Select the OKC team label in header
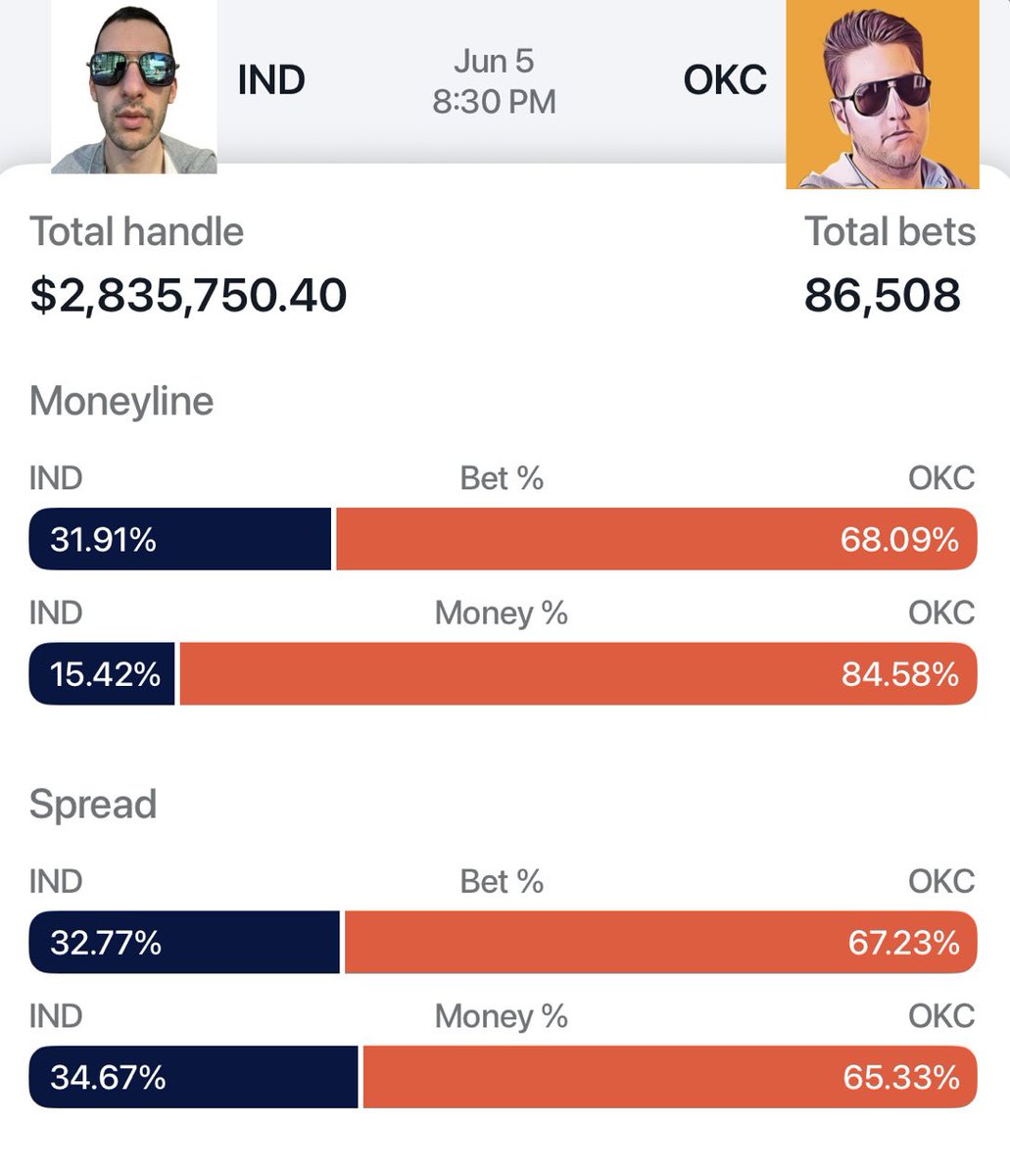This screenshot has width=1010, height=1176. click(x=724, y=80)
